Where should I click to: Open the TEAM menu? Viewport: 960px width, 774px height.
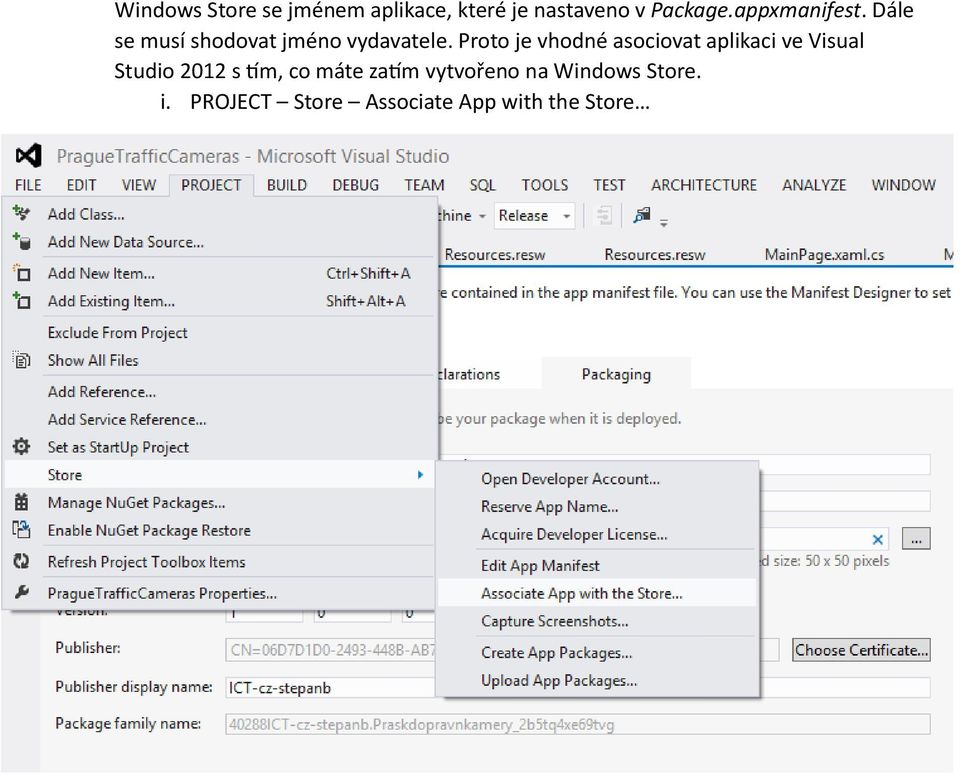(x=424, y=185)
